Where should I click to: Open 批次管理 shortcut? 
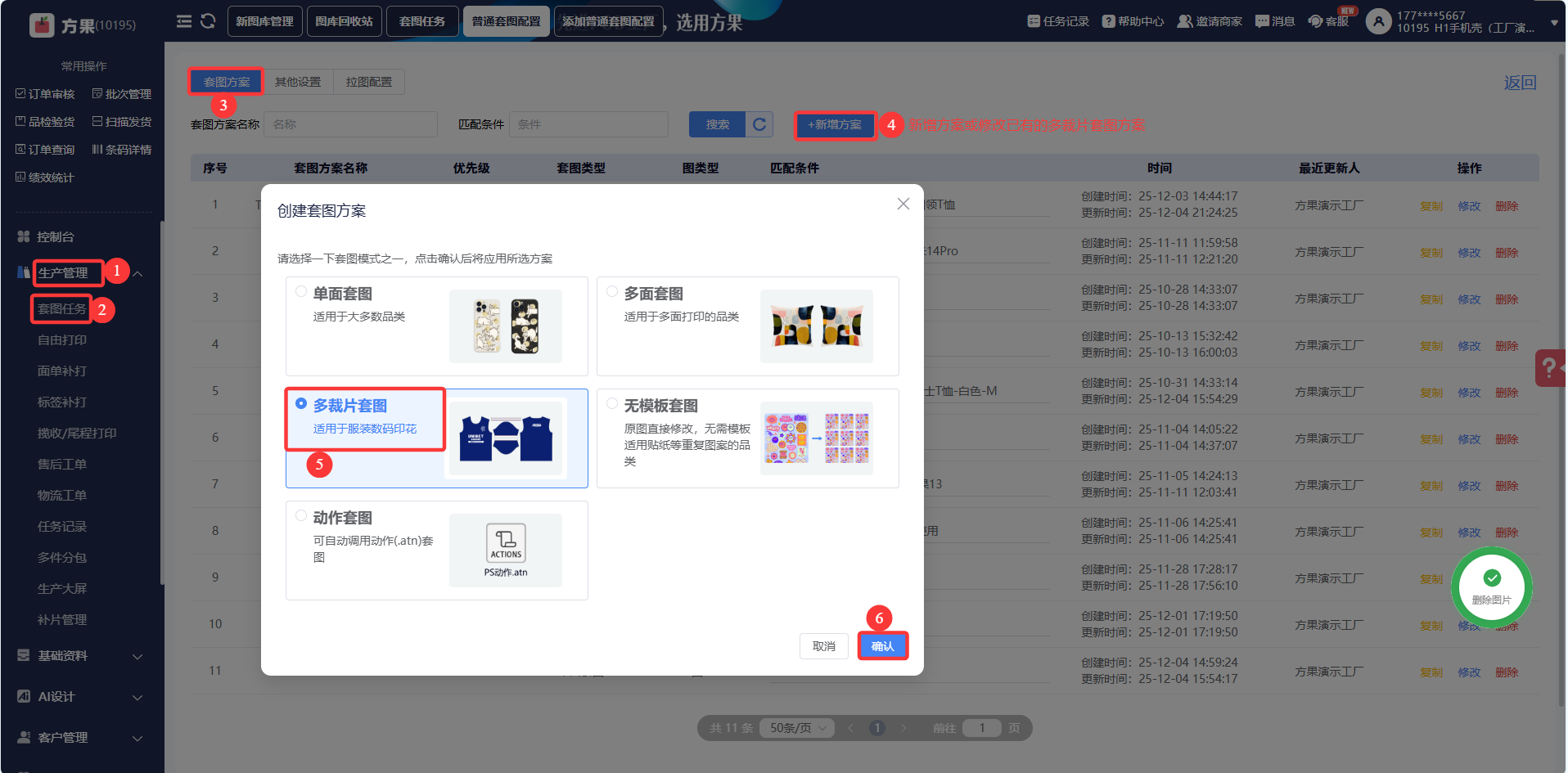tap(122, 94)
